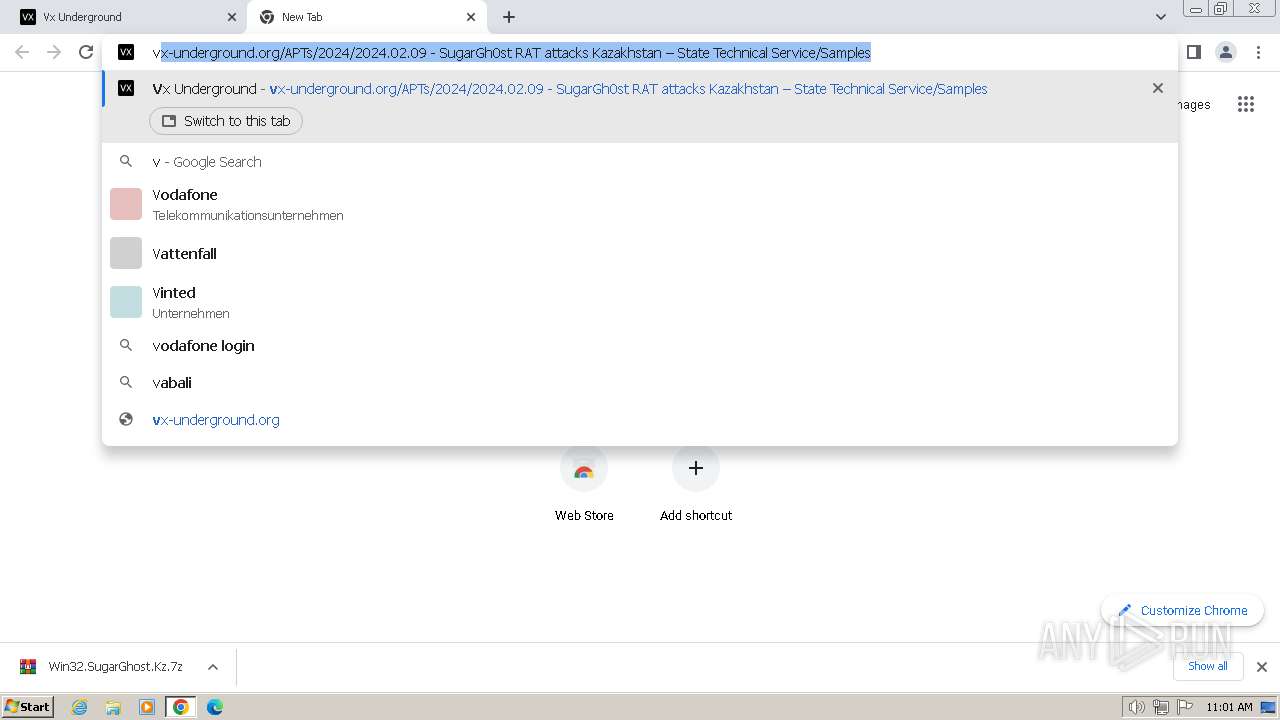1280x720 pixels.
Task: Choose the Vattenfall suggestion
Action: (x=640, y=254)
